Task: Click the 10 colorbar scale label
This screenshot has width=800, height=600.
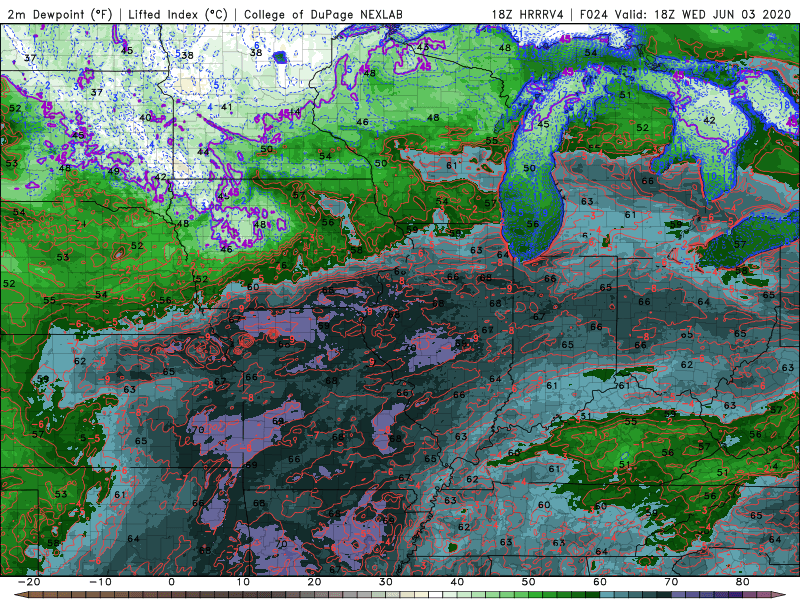Action: 243,582
